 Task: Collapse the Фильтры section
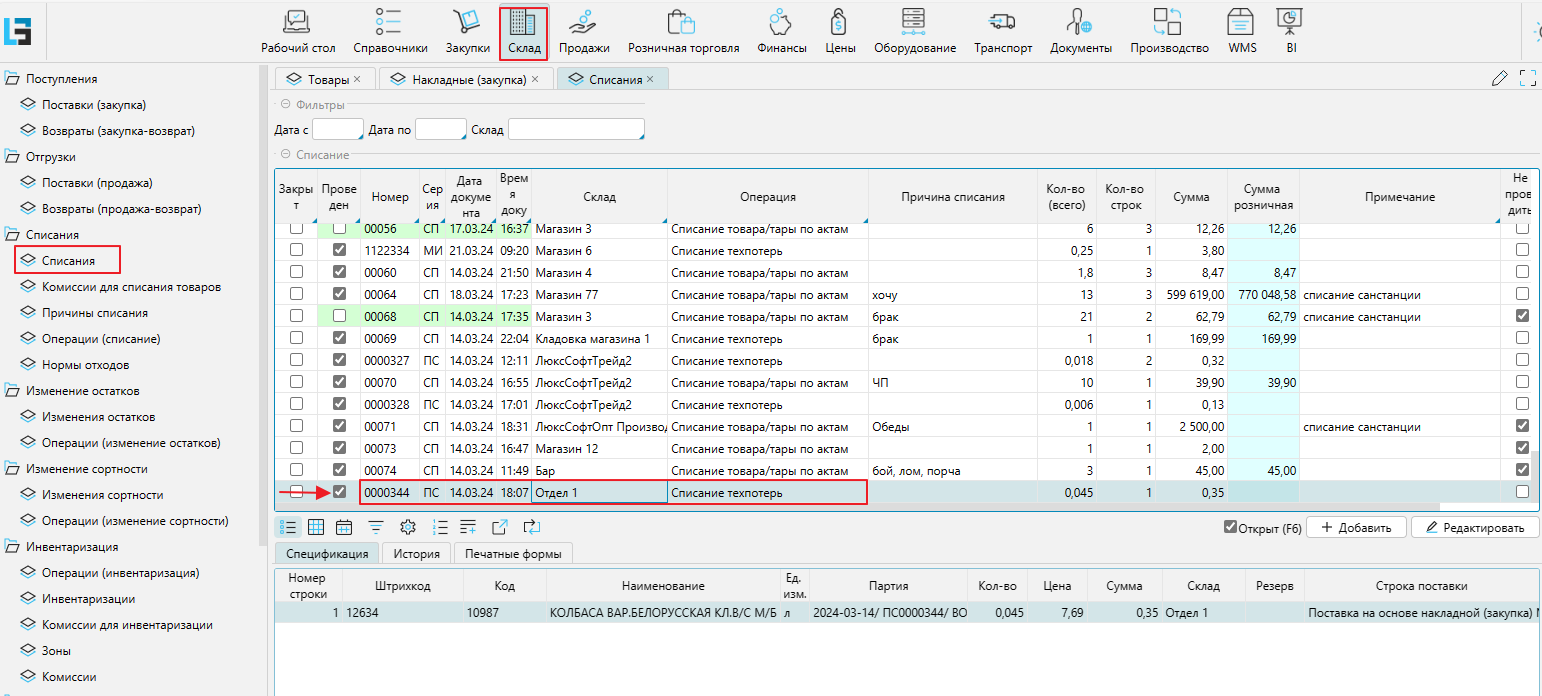click(286, 104)
